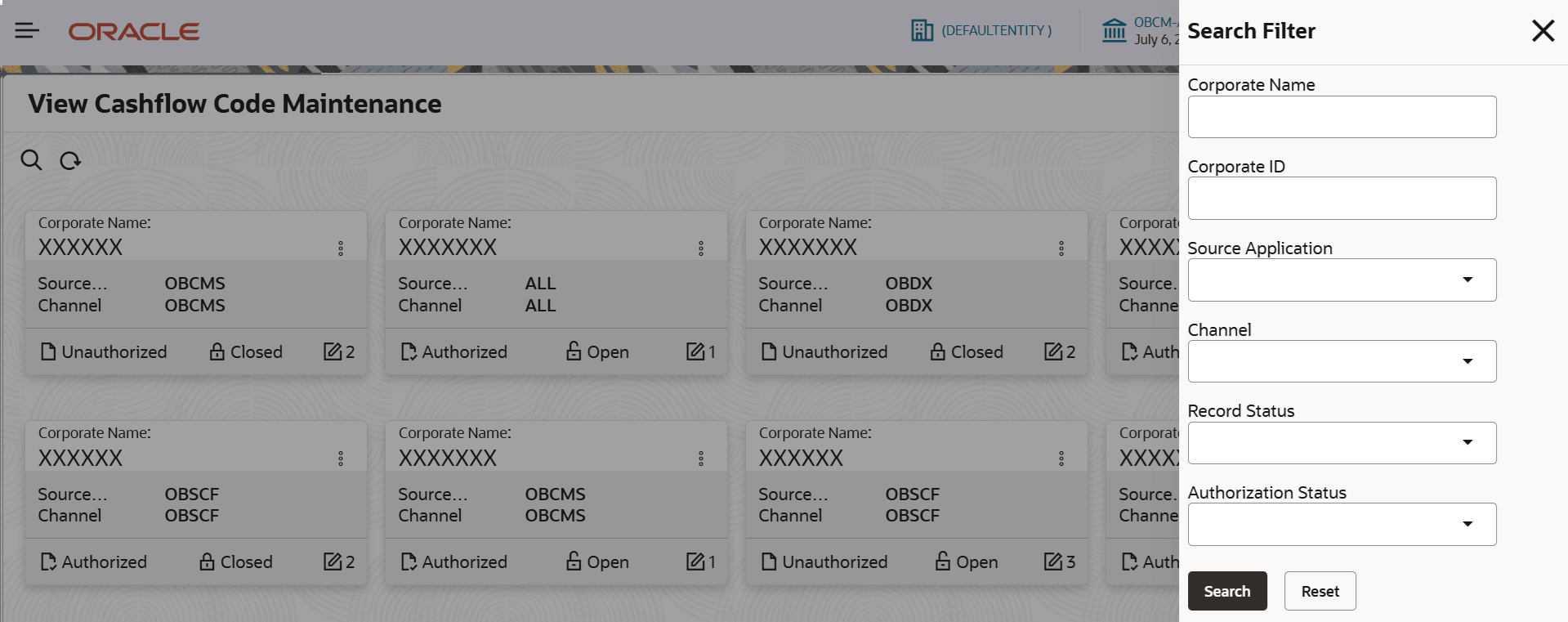Click Open status text on OBCMS Authorized card
The height and width of the screenshot is (622, 1568).
(x=608, y=562)
